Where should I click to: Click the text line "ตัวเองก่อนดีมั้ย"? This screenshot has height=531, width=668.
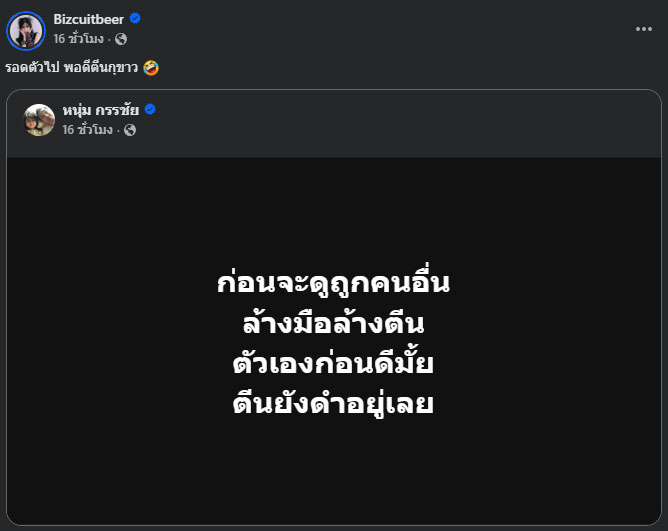334,365
